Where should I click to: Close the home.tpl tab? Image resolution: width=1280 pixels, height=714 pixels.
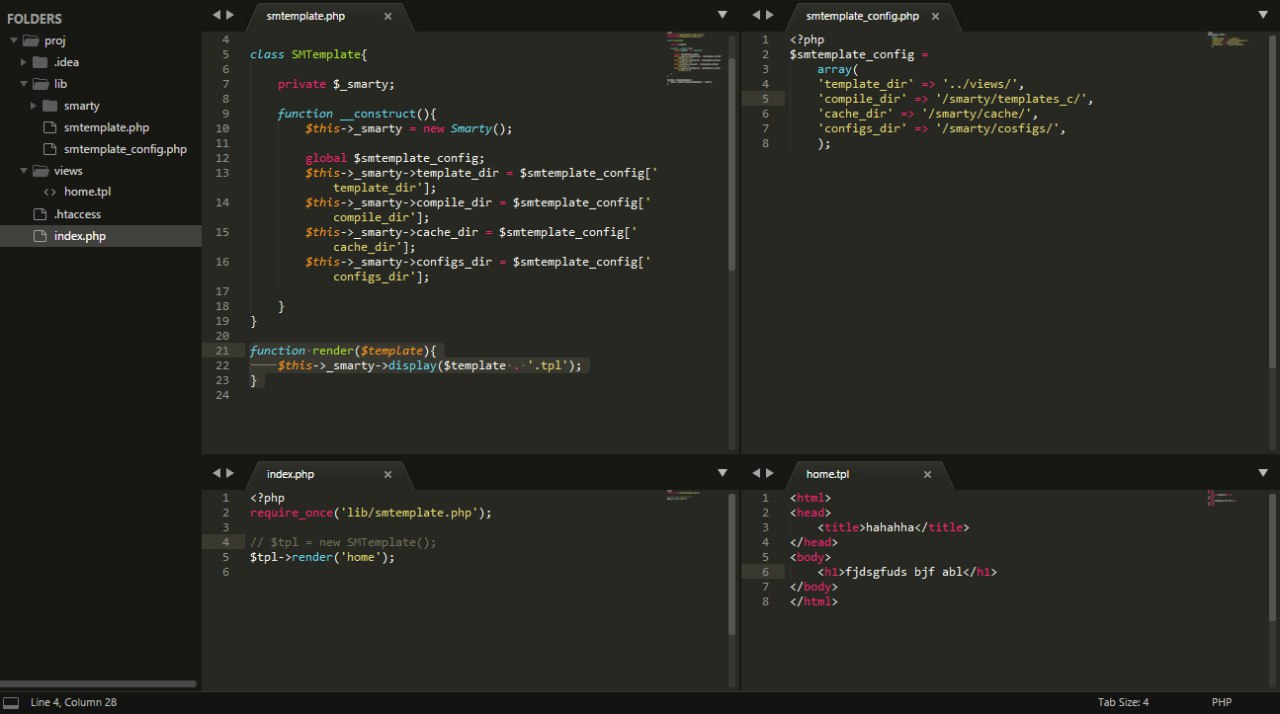[x=927, y=475]
